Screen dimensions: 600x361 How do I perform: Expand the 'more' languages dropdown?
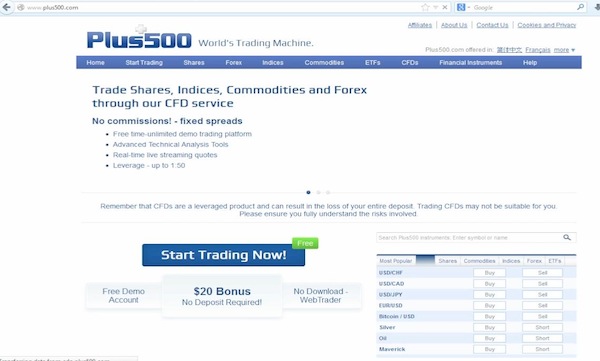point(564,50)
